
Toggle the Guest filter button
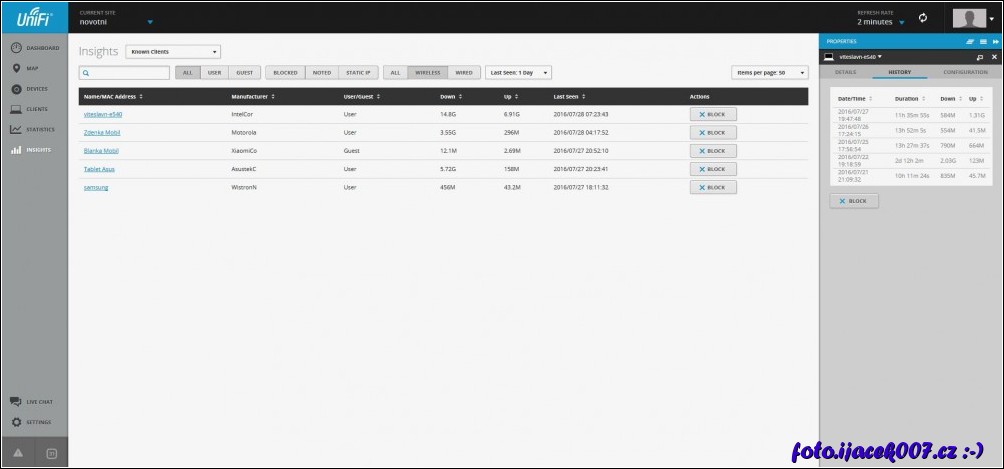click(244, 73)
